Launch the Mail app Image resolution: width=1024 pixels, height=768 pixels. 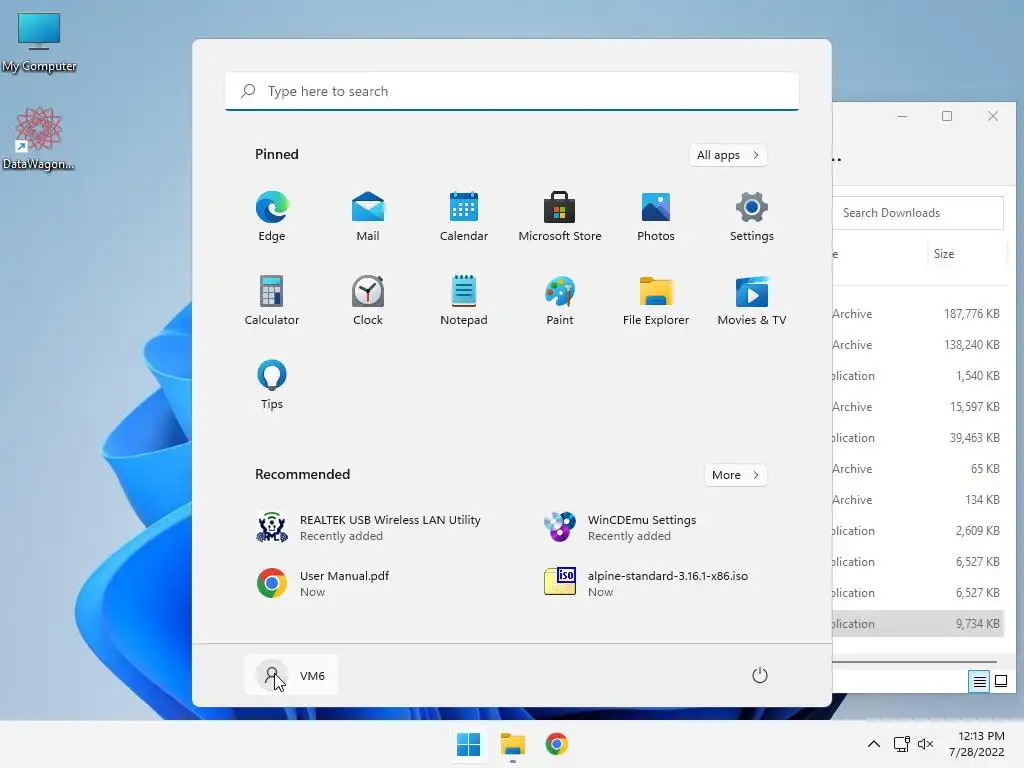368,216
